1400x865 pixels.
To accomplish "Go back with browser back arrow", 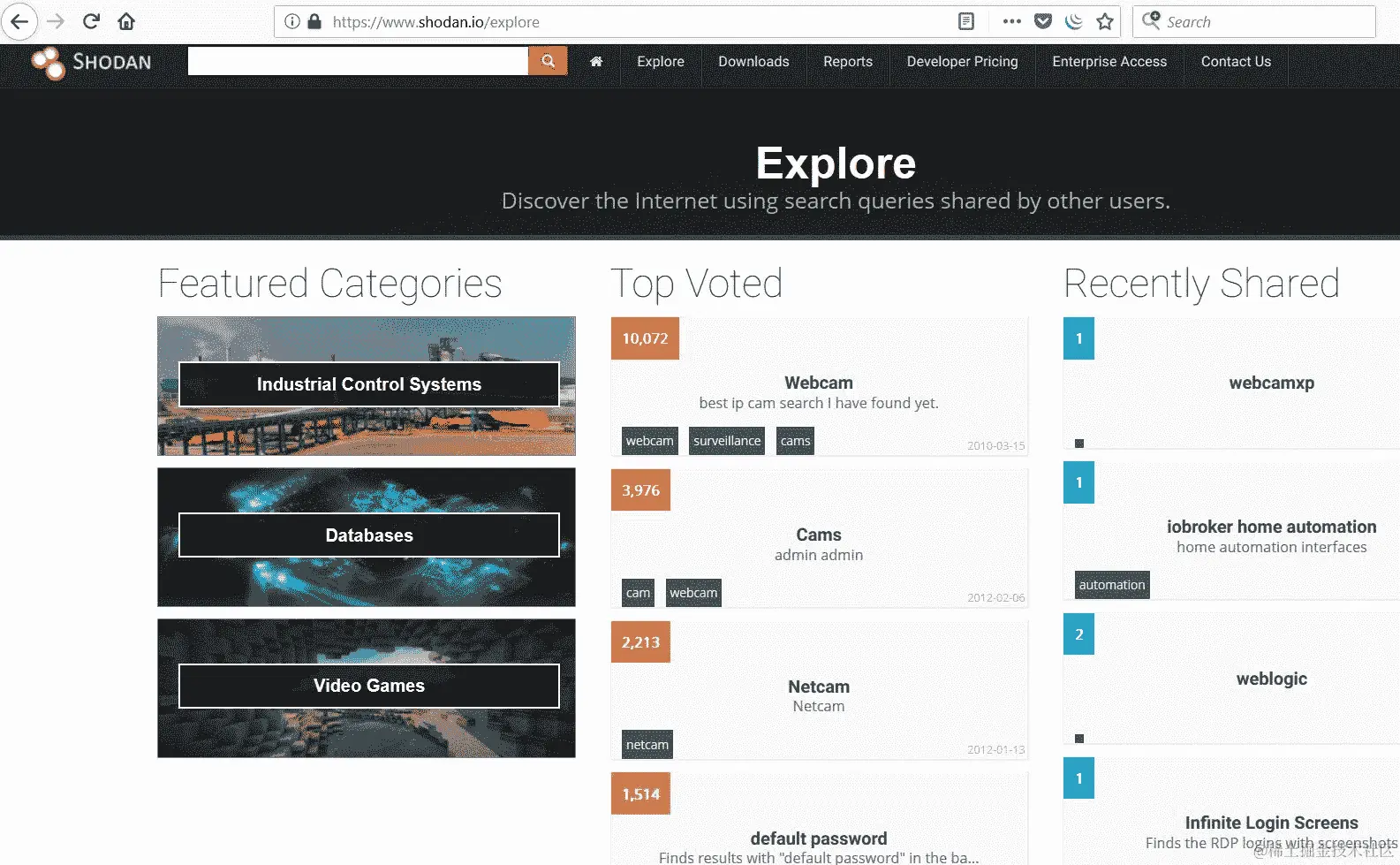I will tap(19, 21).
